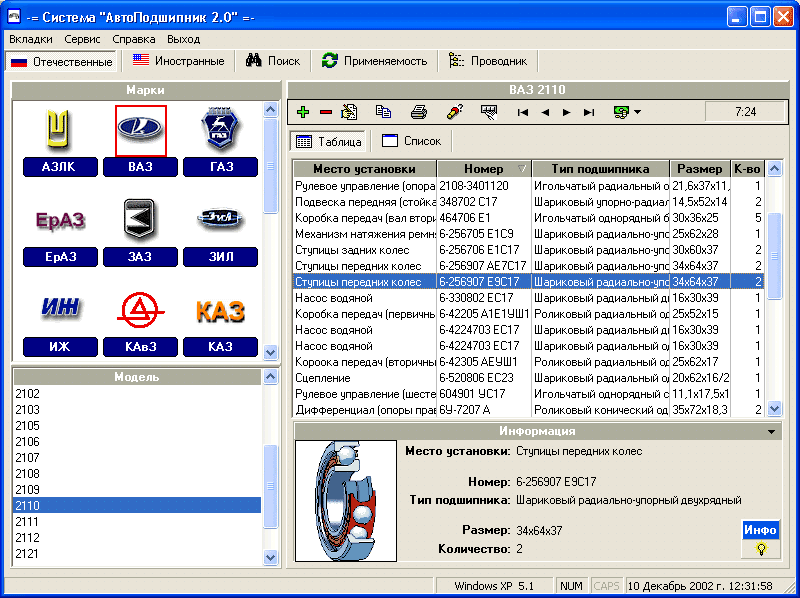
Task: Go to the last record arrow
Action: (x=589, y=112)
